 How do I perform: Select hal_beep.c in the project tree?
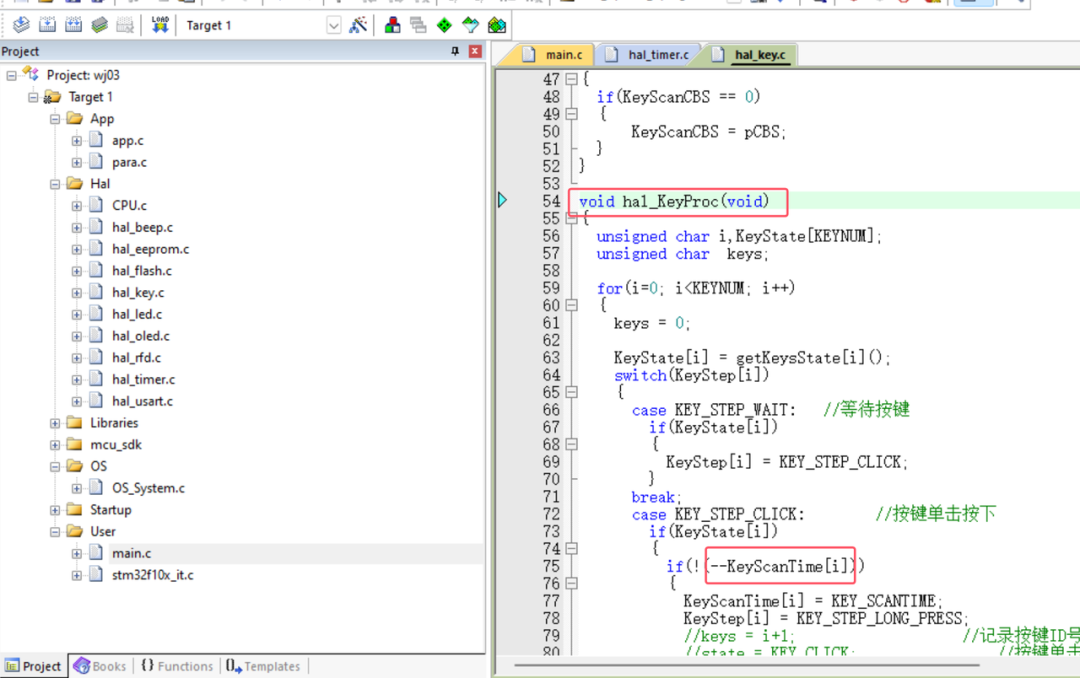pos(143,227)
